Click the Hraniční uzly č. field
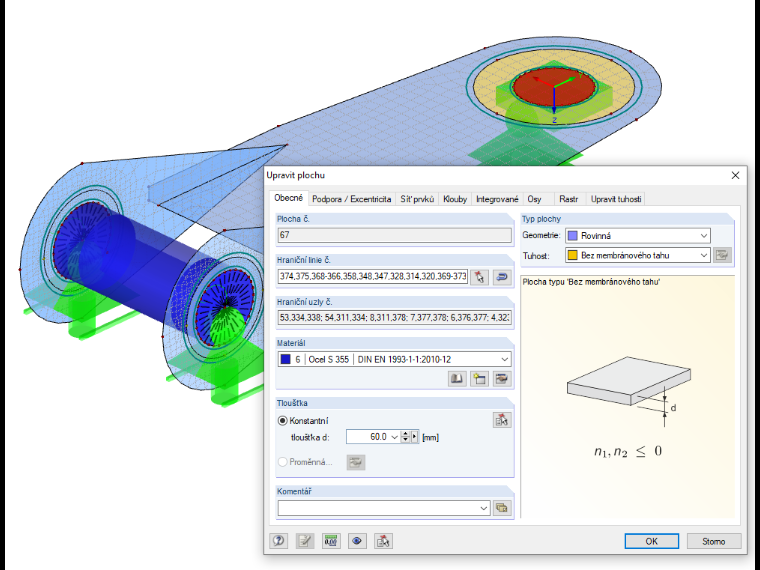760x570 pixels. (395, 318)
